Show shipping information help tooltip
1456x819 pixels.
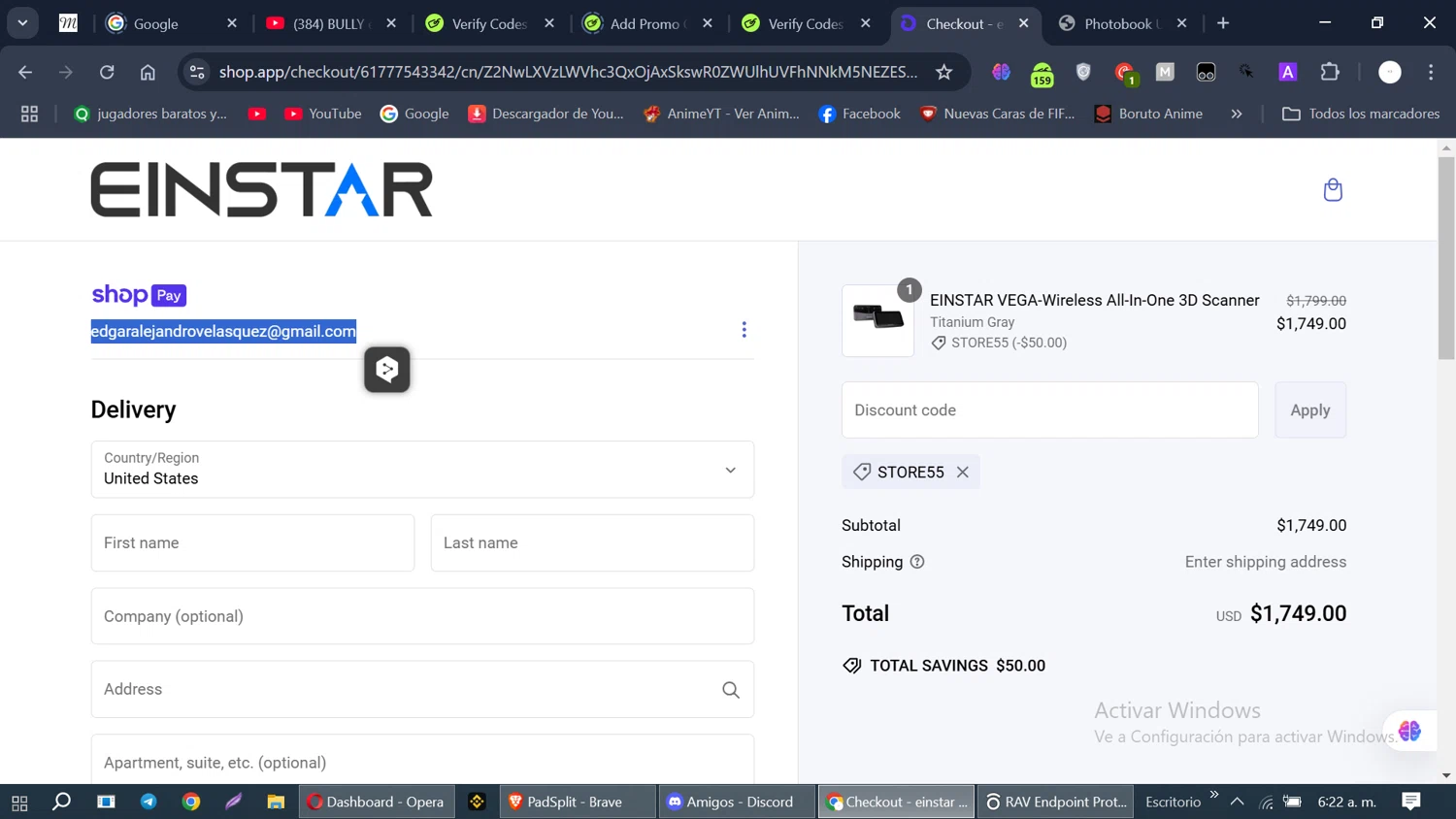917,562
